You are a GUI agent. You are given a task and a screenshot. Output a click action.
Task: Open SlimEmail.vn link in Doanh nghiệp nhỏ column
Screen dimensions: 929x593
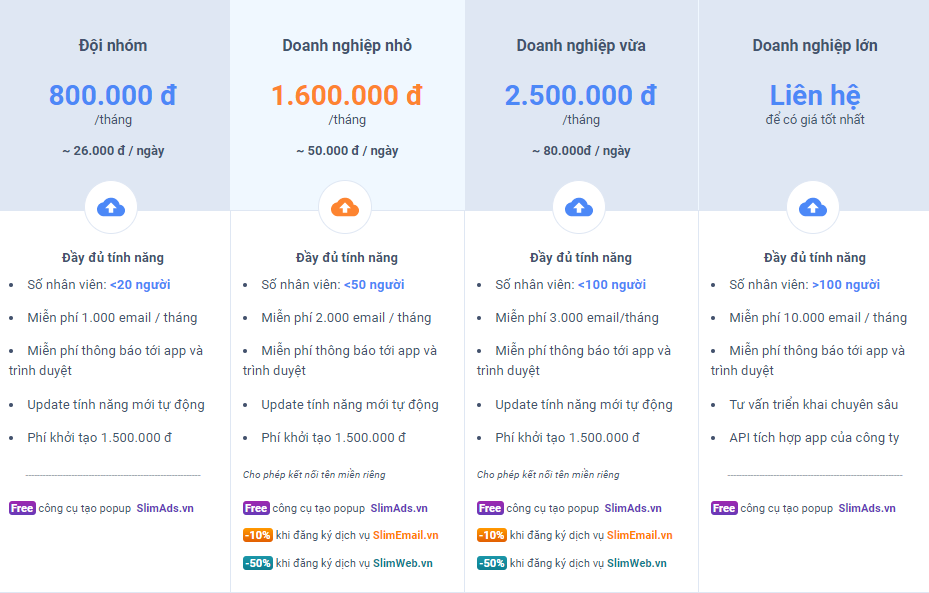pyautogui.click(x=406, y=535)
